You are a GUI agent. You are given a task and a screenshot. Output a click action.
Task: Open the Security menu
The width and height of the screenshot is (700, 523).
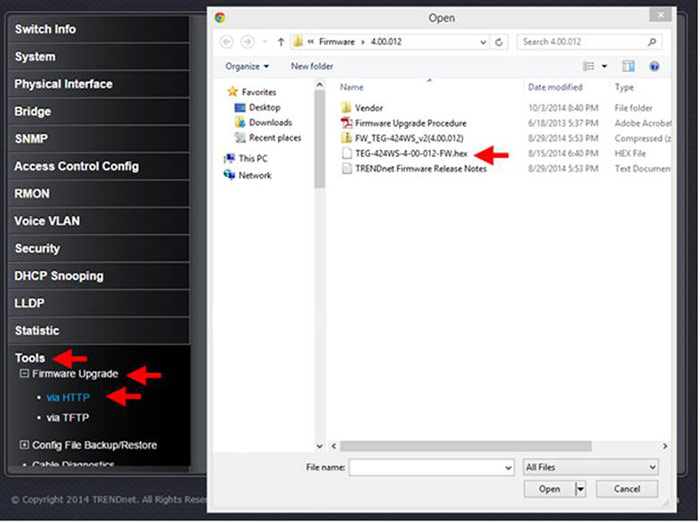click(x=99, y=249)
